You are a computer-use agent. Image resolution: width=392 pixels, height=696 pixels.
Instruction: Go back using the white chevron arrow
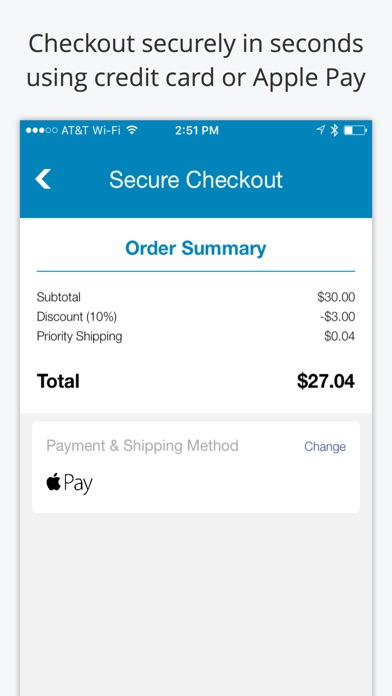(x=43, y=179)
